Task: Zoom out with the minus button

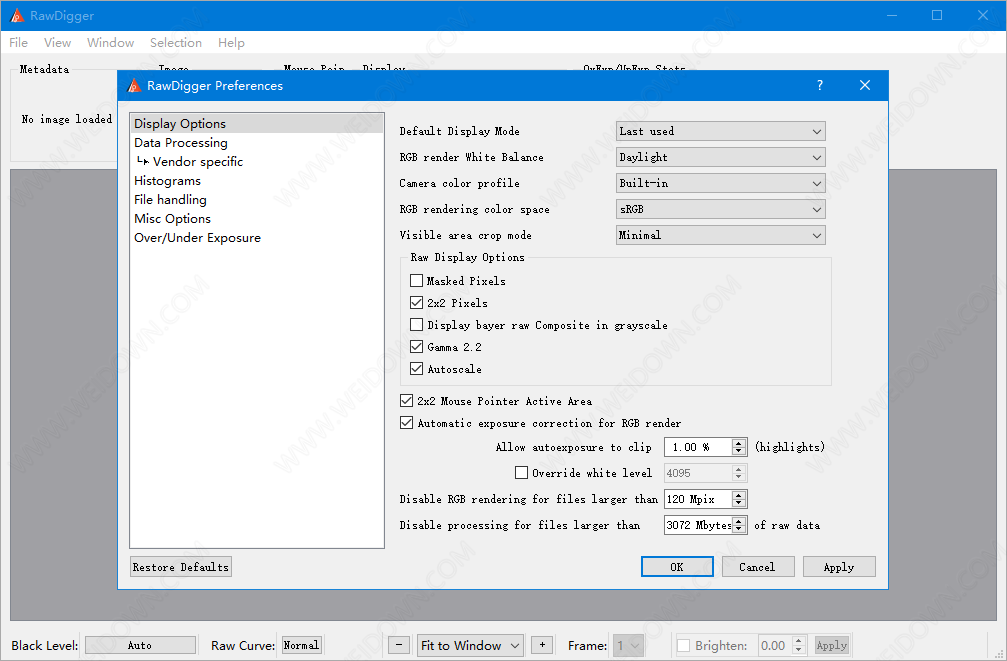Action: 399,645
